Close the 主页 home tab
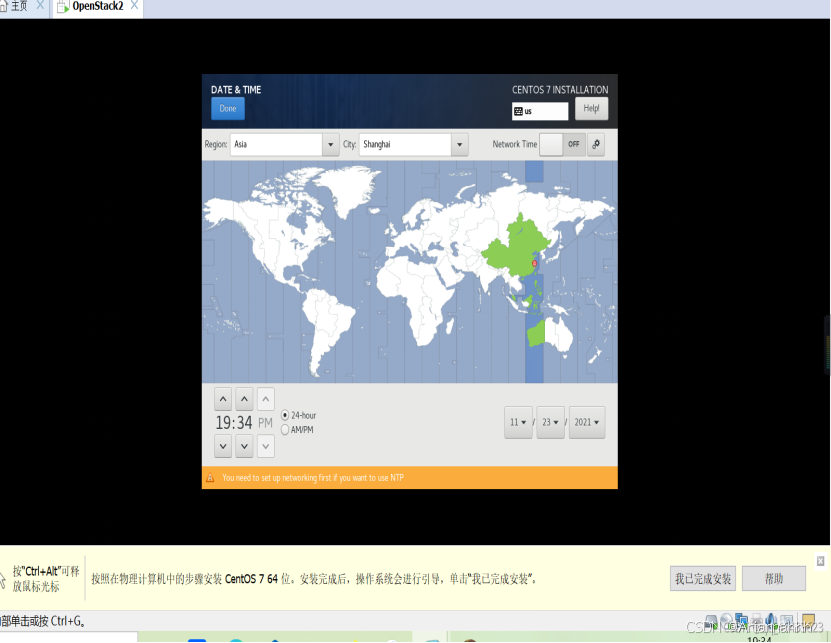 coord(40,5)
